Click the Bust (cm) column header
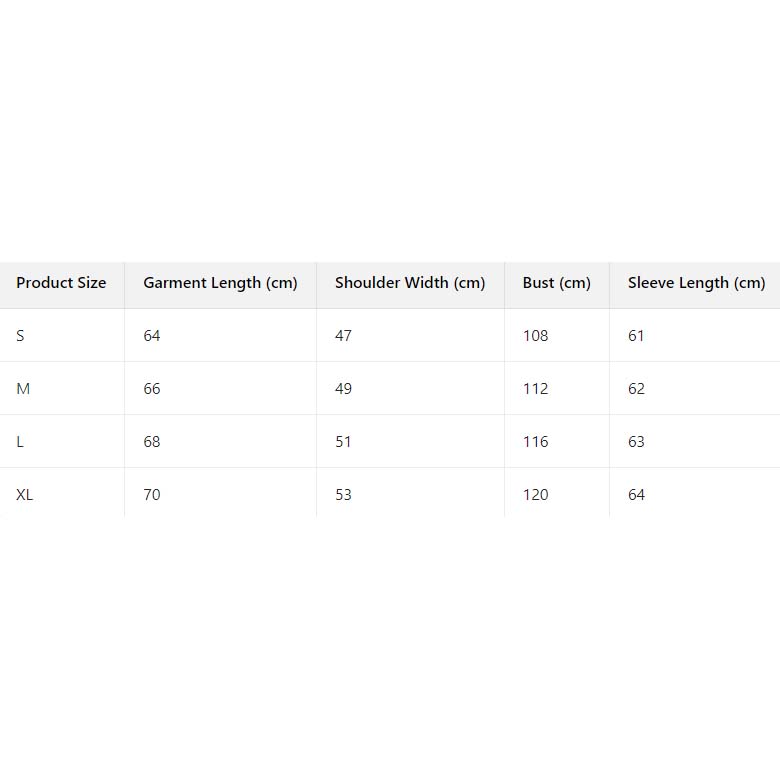Screen dimensions: 780x780 coord(556,283)
